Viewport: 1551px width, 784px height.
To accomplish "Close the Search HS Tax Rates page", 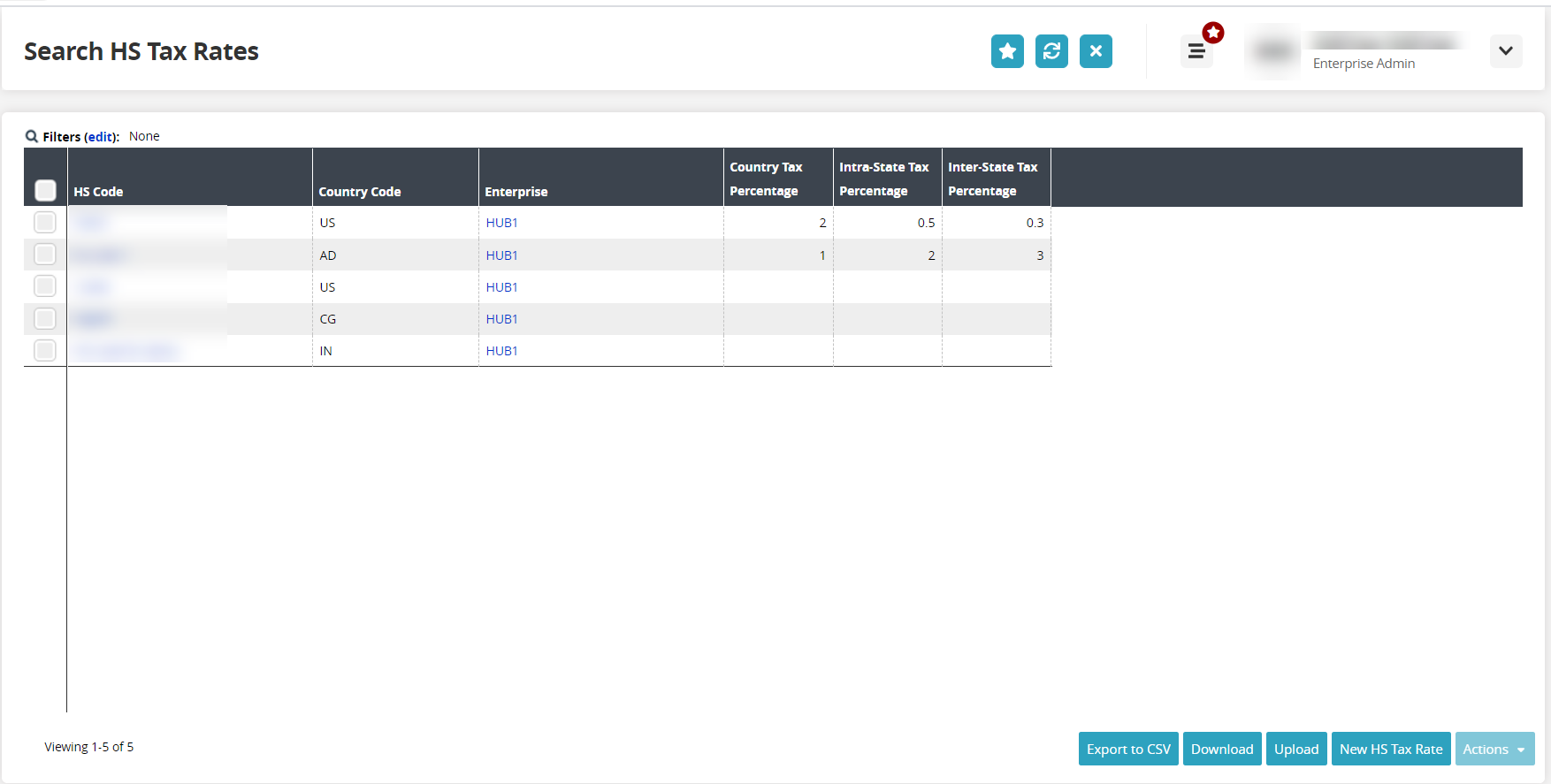I will coord(1096,51).
